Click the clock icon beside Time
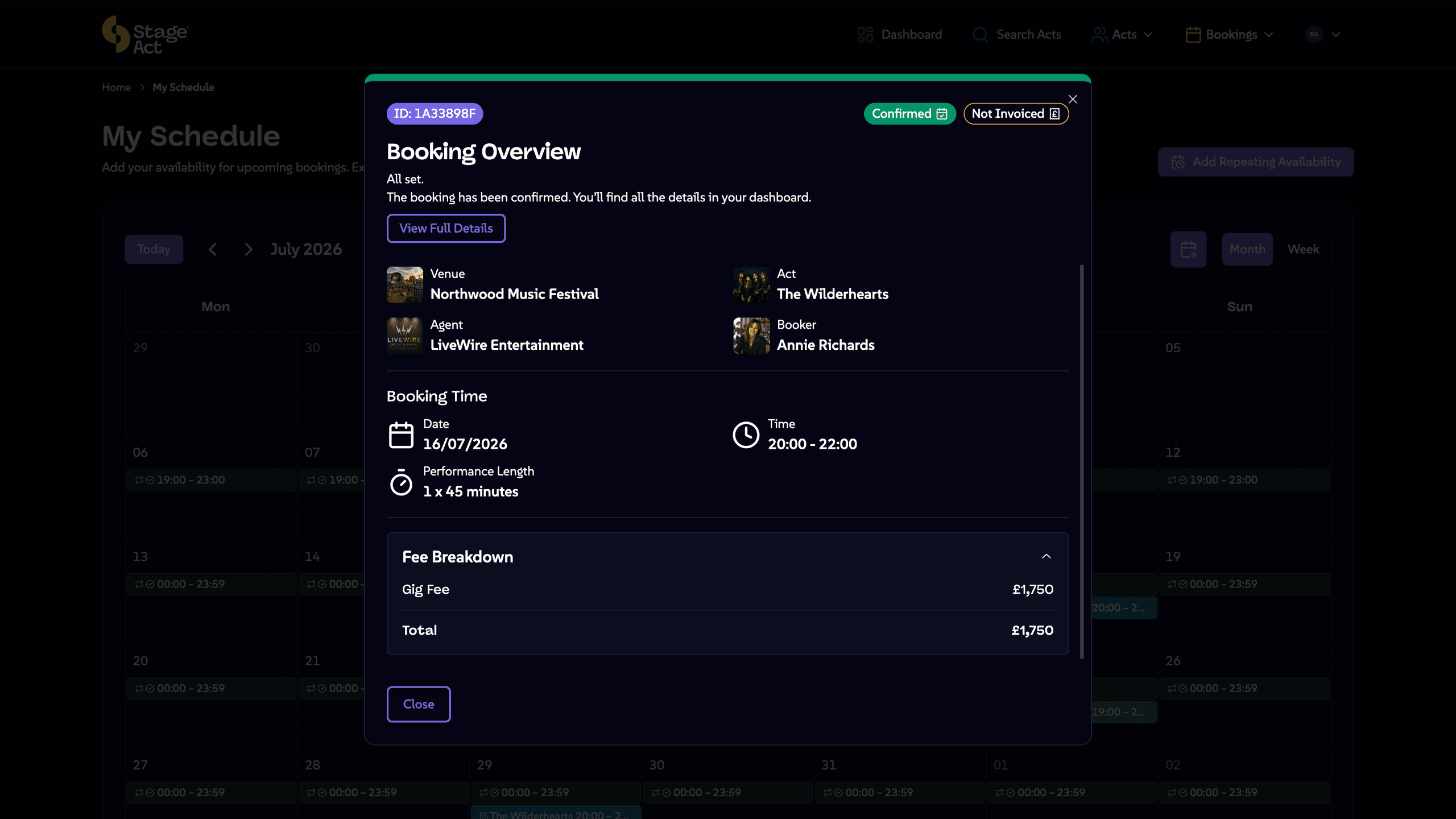The width and height of the screenshot is (1456, 819). (746, 435)
